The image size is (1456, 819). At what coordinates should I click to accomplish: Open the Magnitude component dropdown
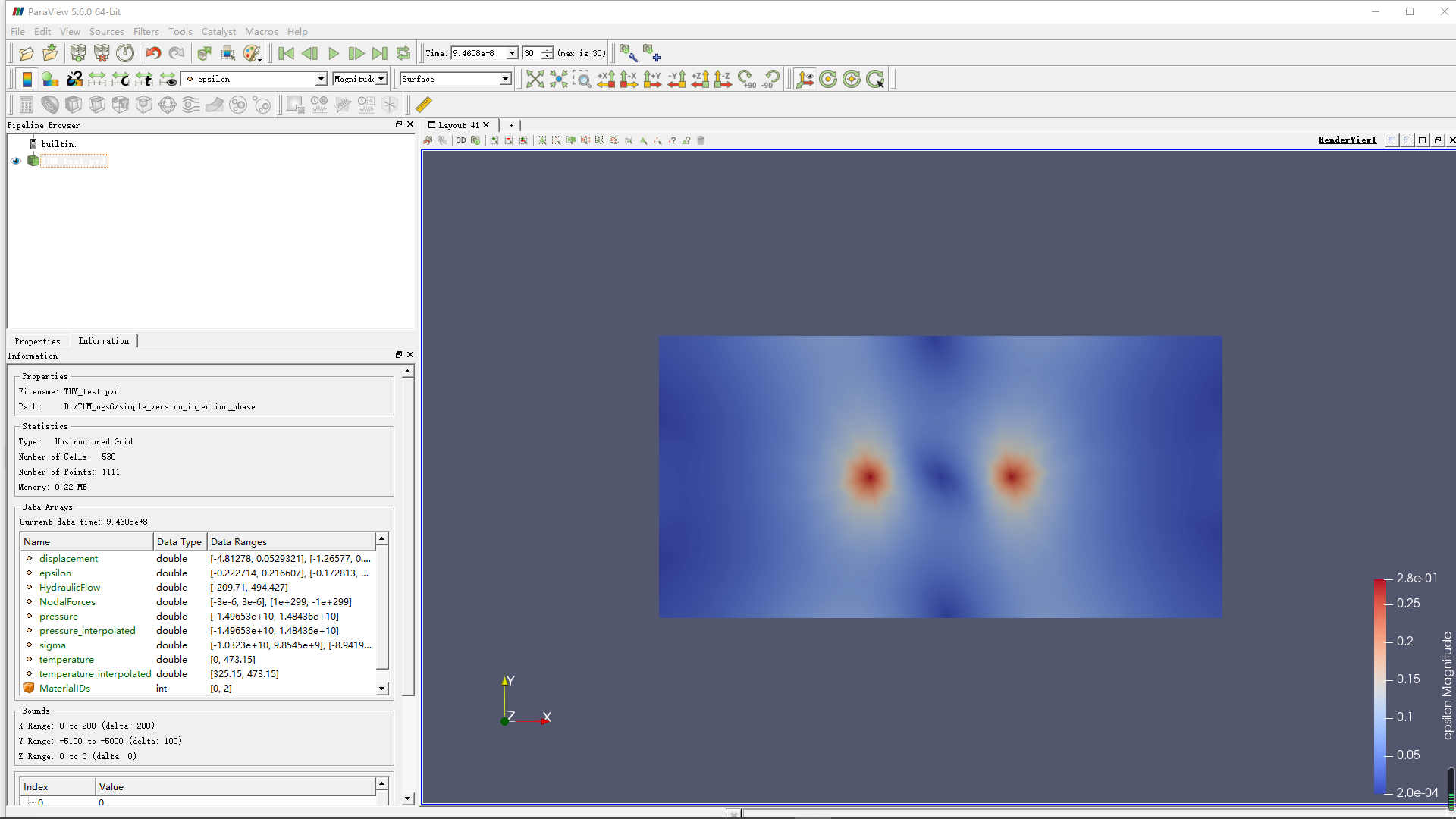tap(360, 79)
